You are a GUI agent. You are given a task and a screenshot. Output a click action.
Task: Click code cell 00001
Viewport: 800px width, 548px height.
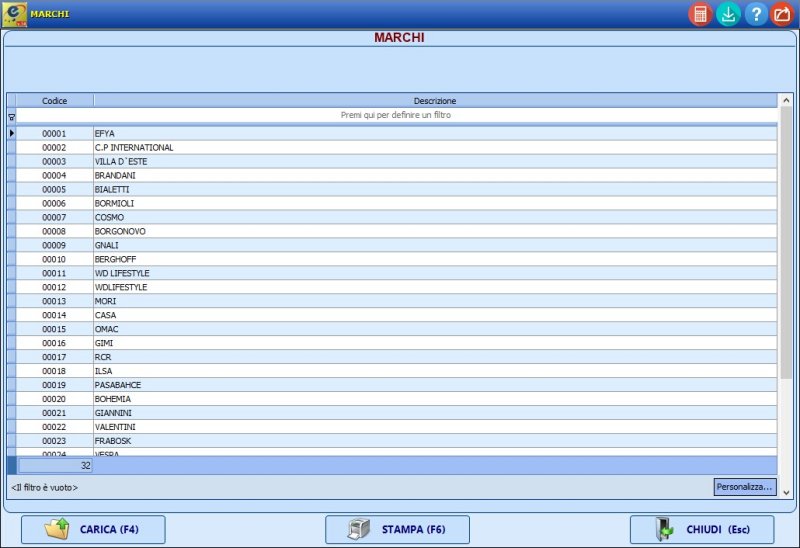tap(55, 133)
